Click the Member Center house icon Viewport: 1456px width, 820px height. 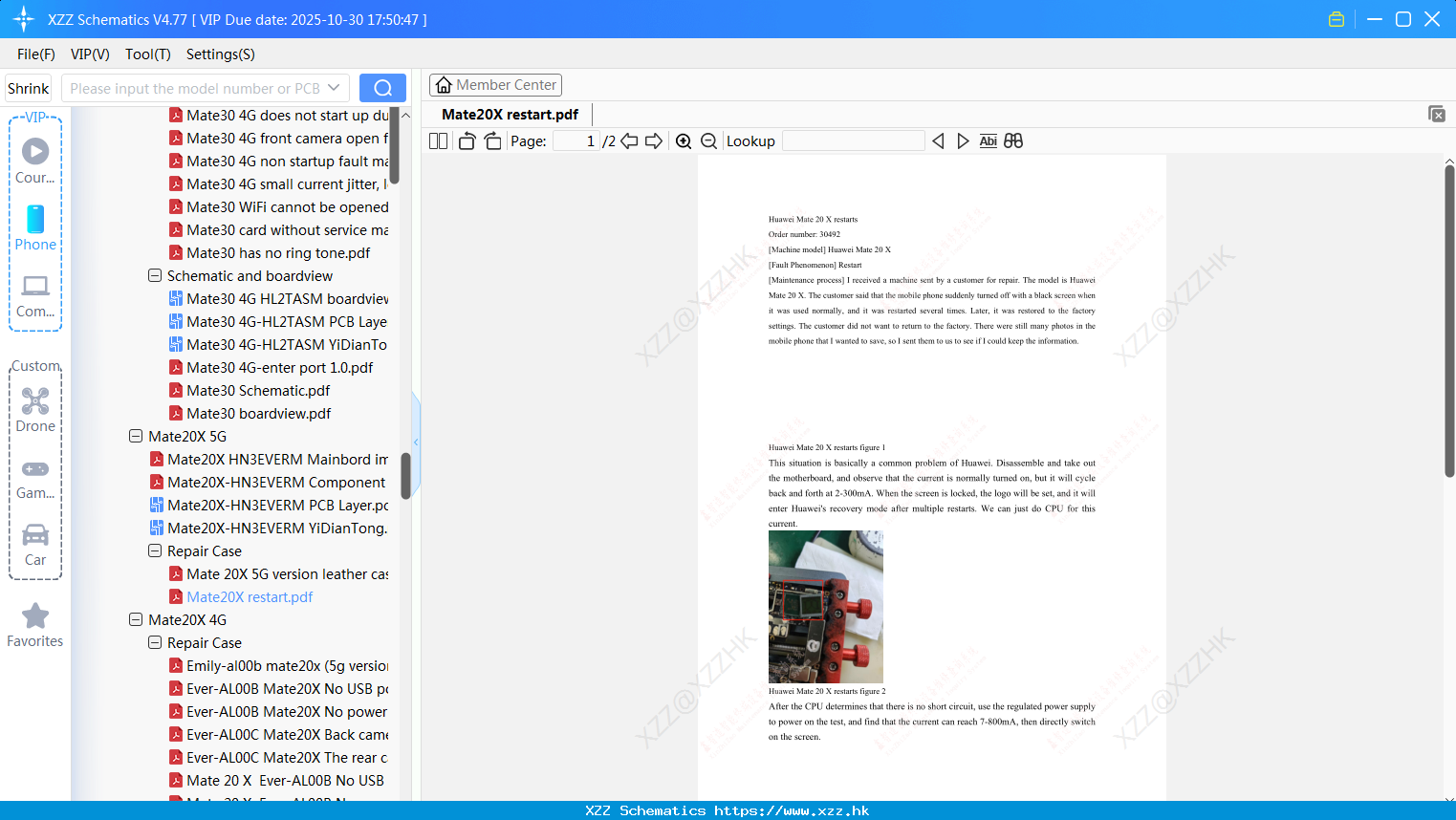(444, 85)
